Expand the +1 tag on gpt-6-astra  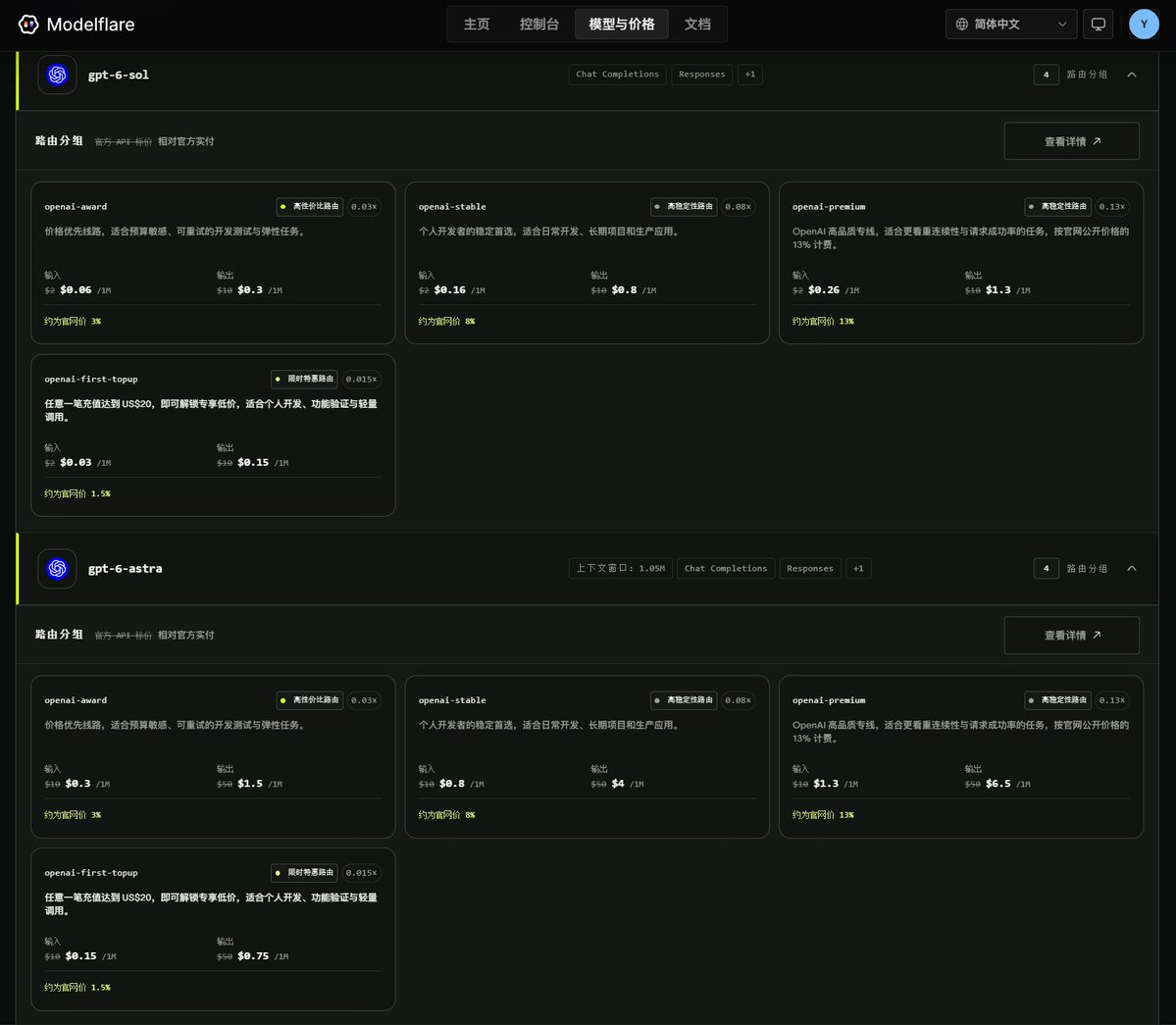click(x=859, y=568)
